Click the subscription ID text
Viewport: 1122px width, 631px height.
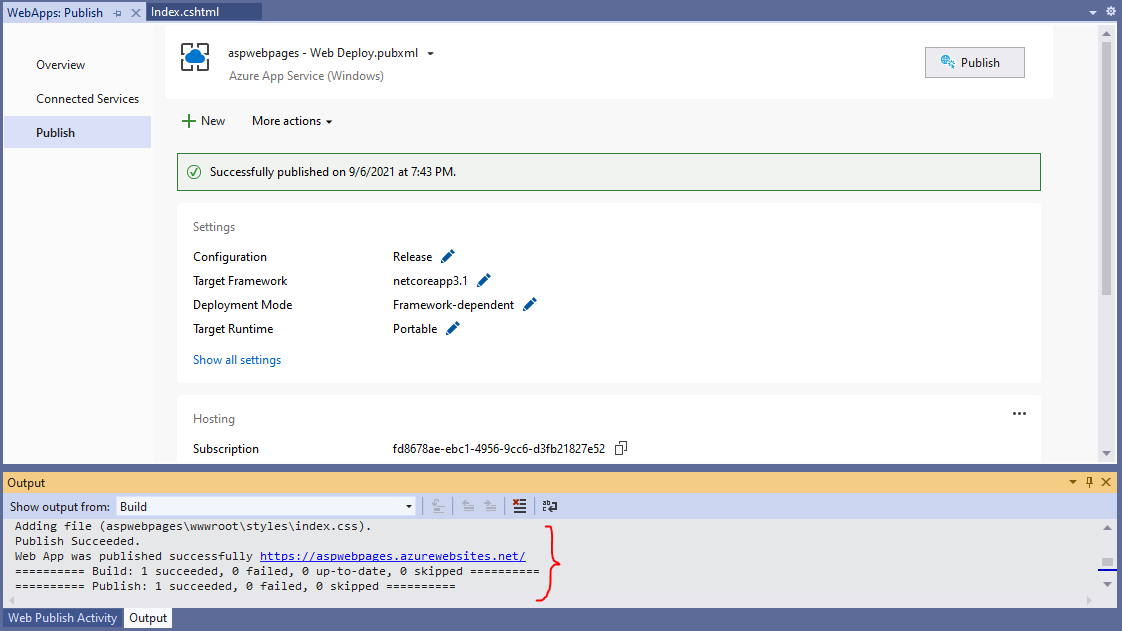(x=499, y=449)
